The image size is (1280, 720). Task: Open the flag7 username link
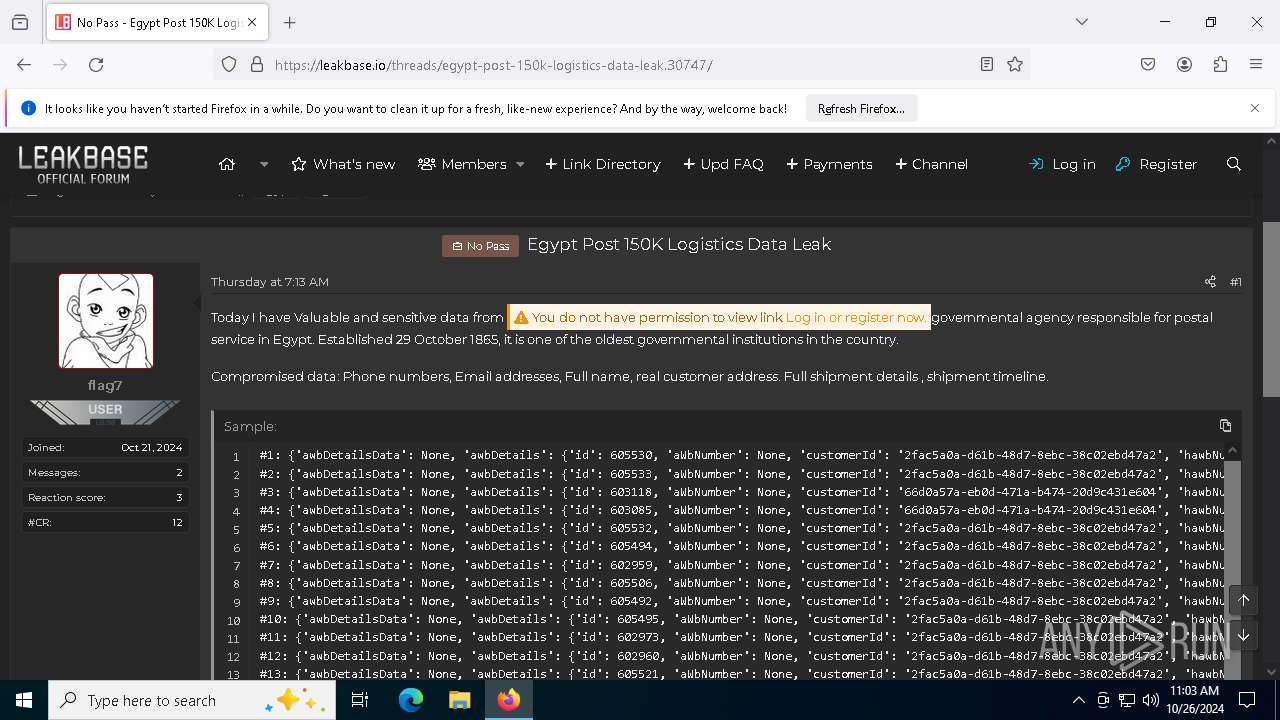(105, 385)
